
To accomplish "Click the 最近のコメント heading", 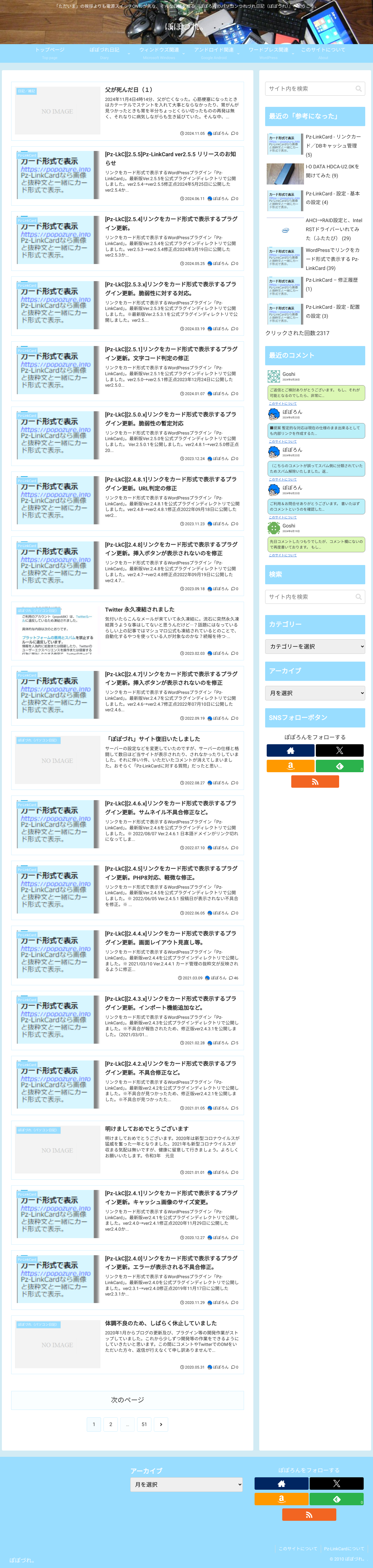I will click(x=315, y=355).
